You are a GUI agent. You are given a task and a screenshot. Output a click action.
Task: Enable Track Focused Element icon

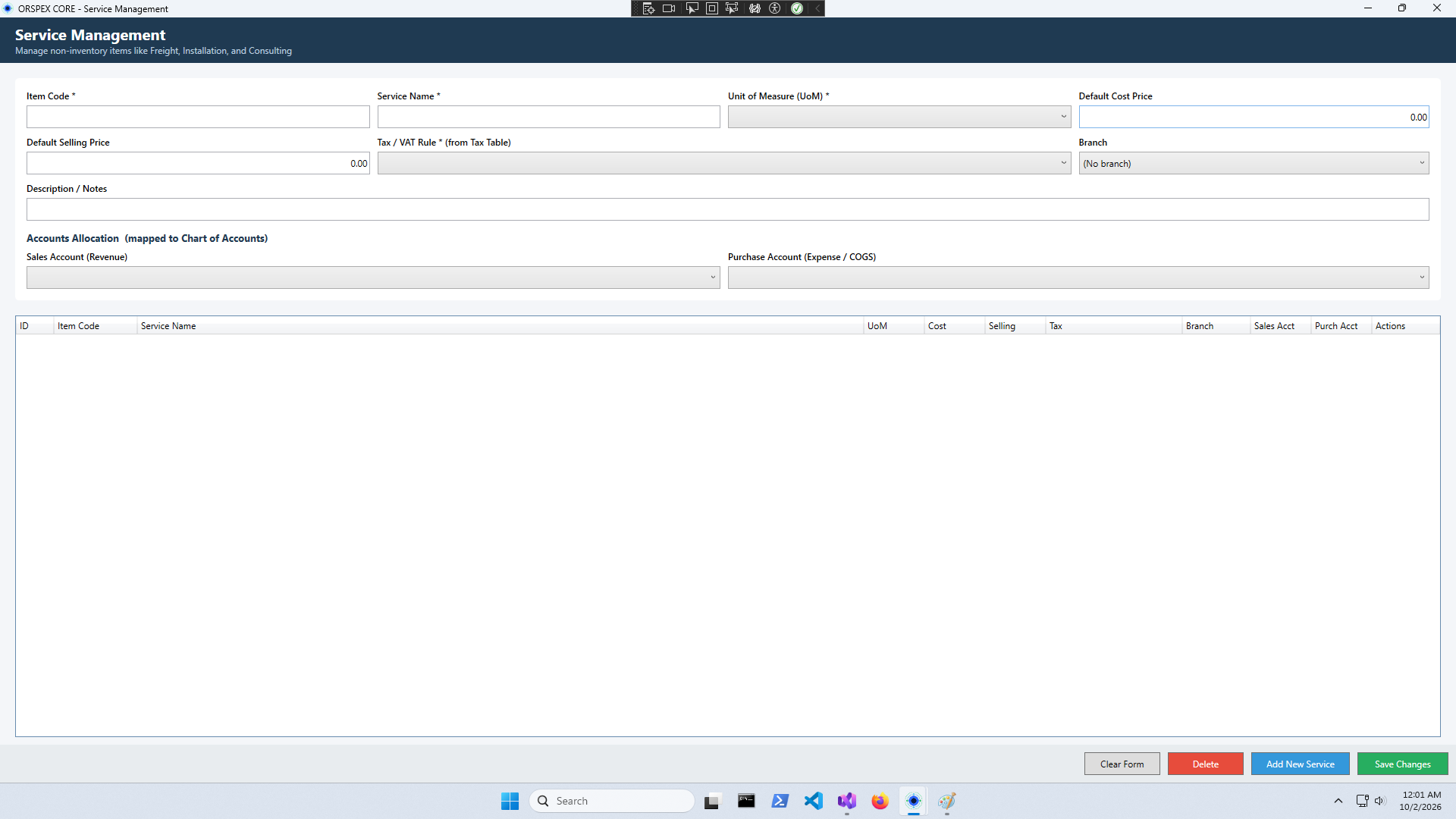click(732, 8)
